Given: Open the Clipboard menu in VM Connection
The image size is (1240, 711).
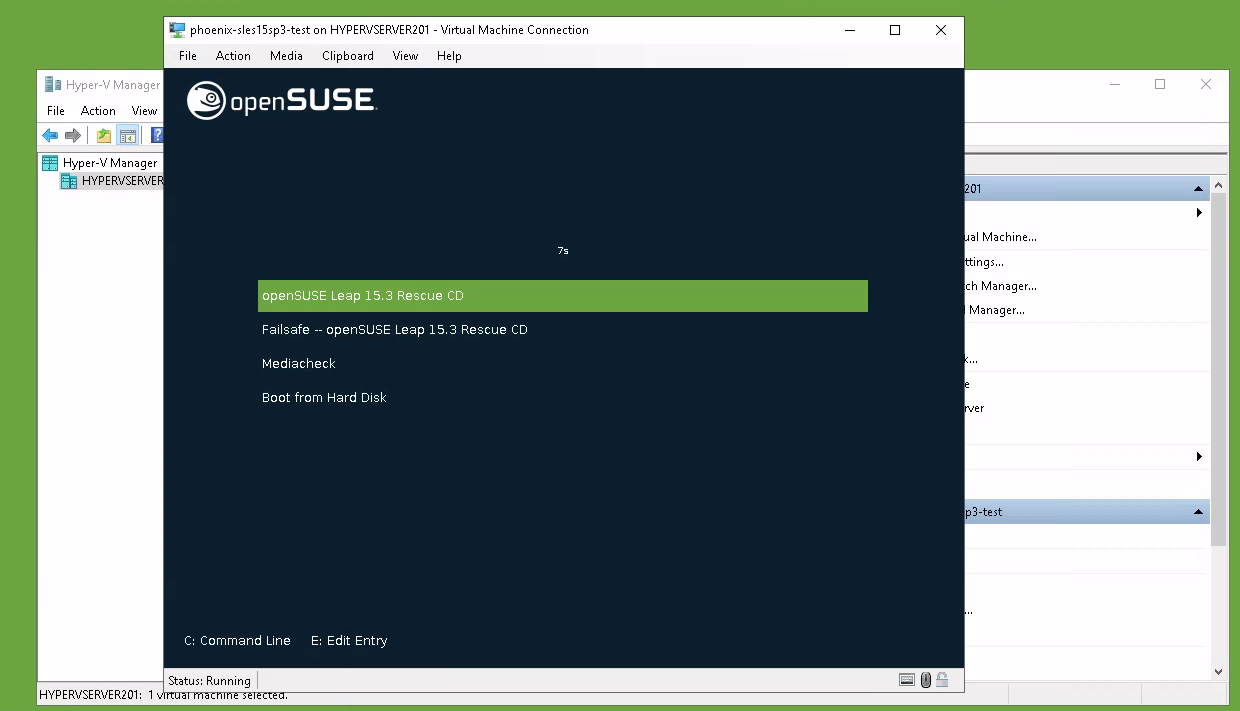Looking at the screenshot, I should coord(347,56).
